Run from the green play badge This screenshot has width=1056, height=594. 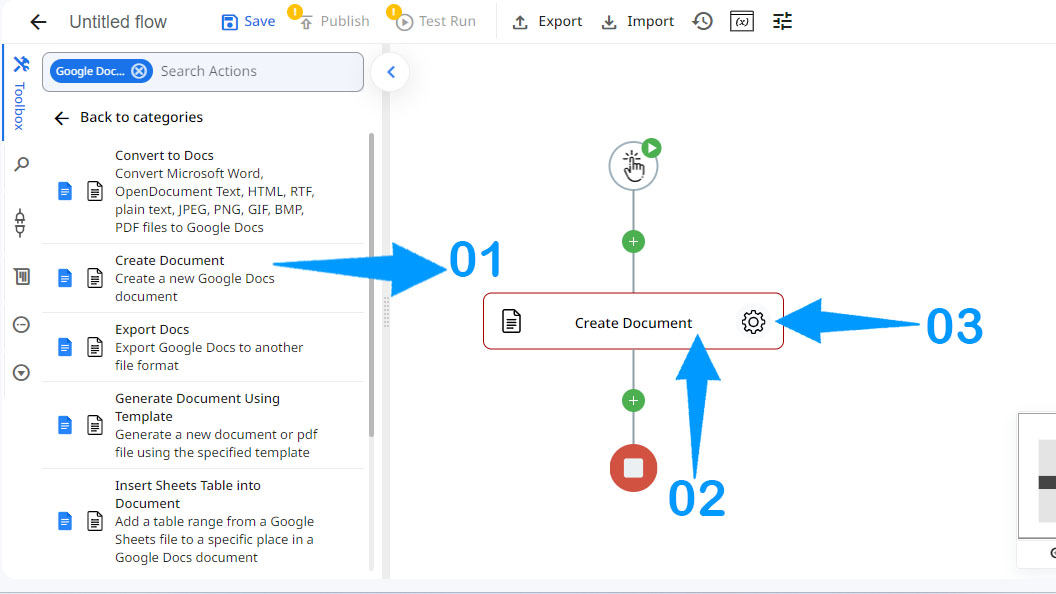pyautogui.click(x=651, y=147)
